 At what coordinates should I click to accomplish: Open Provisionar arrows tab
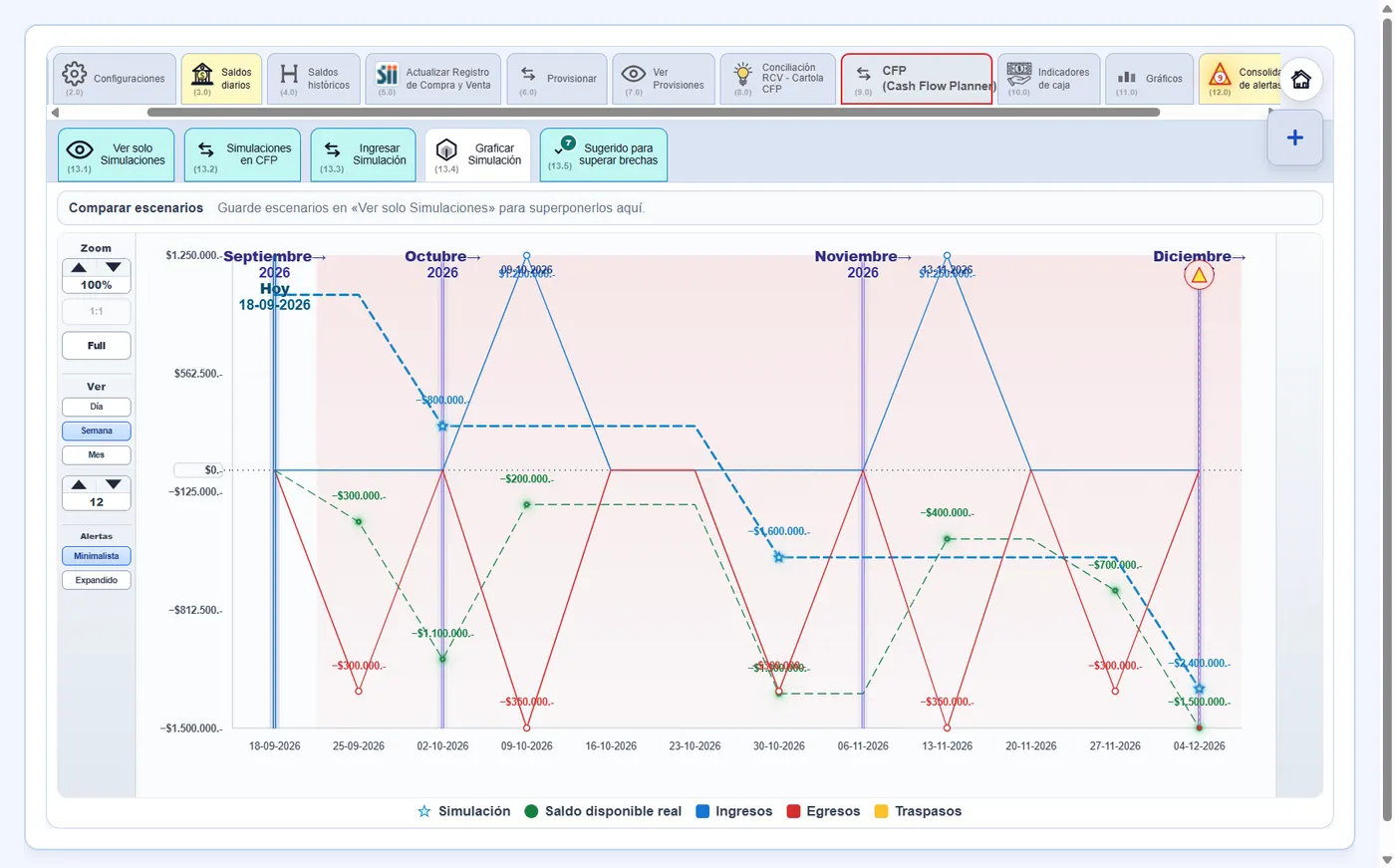[557, 79]
